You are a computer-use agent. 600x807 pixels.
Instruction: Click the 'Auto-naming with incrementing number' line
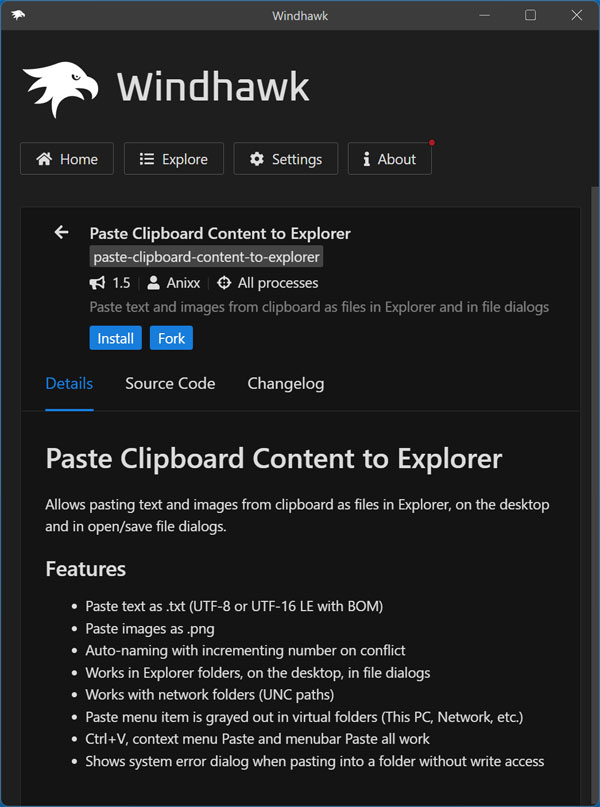click(x=245, y=651)
